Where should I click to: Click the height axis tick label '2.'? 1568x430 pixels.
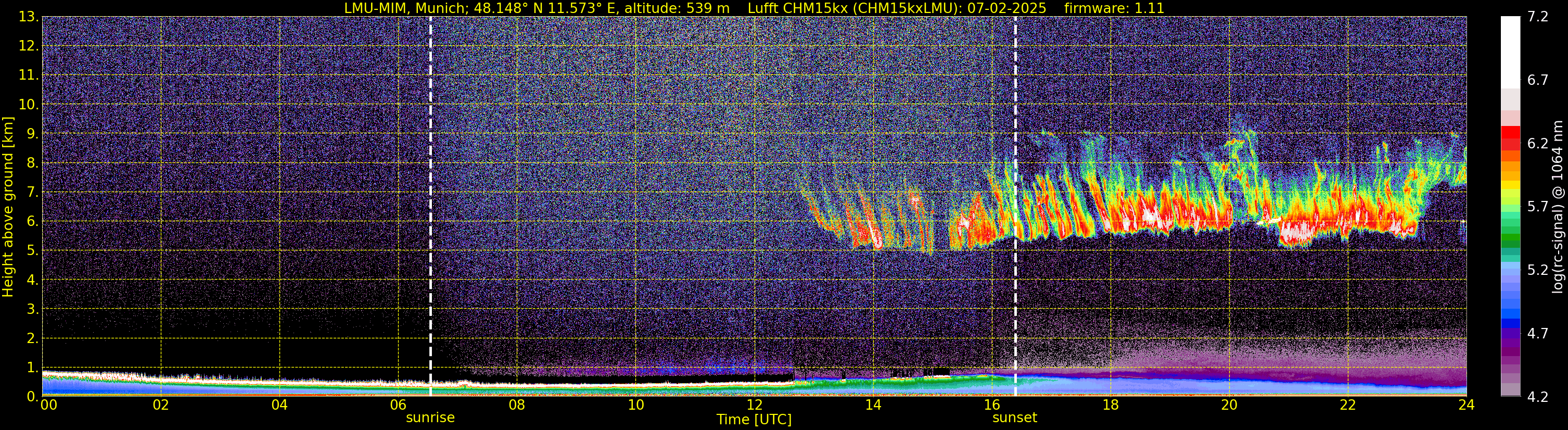tap(33, 338)
